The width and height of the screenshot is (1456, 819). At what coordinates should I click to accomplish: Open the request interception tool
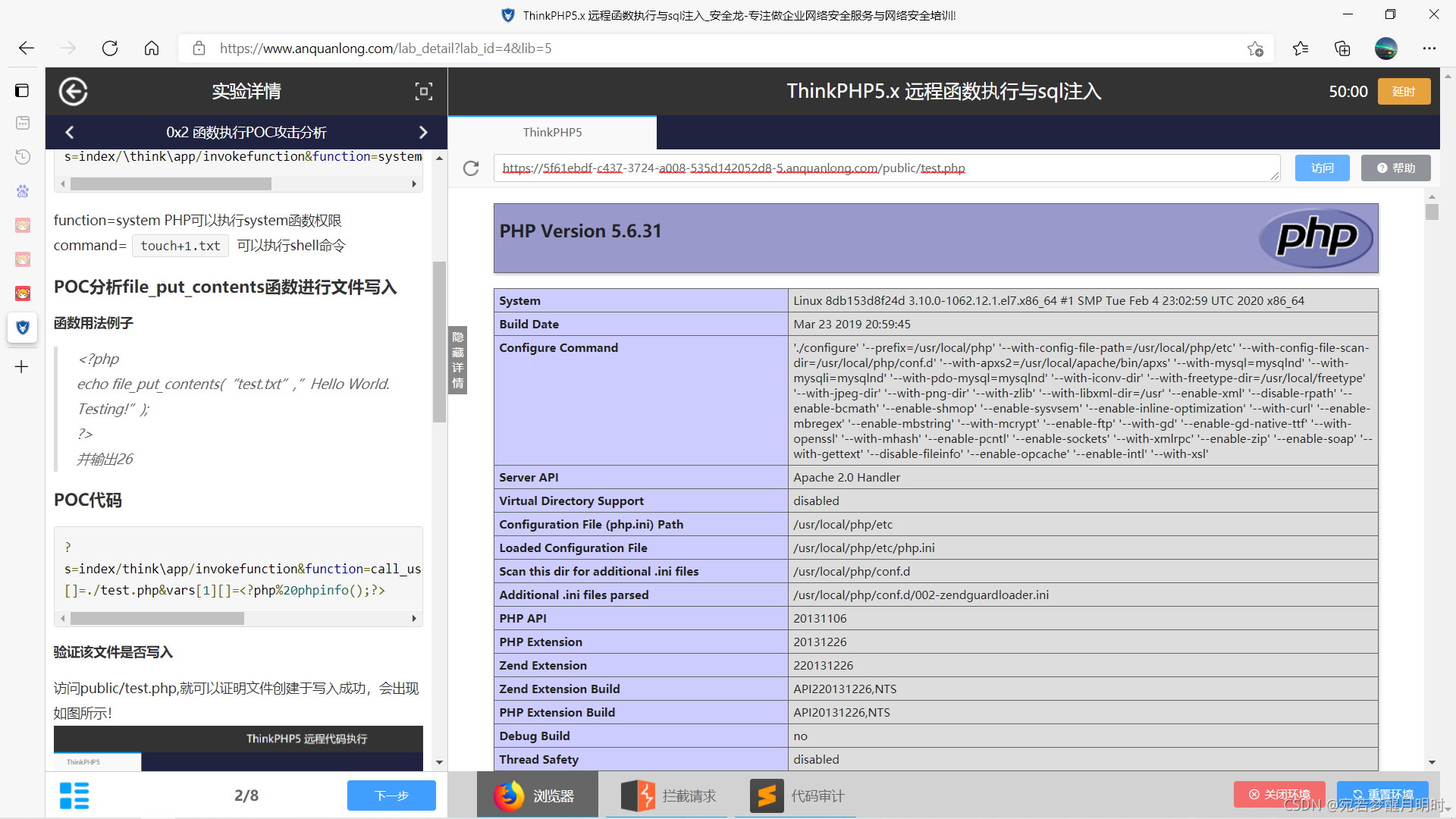[x=669, y=795]
